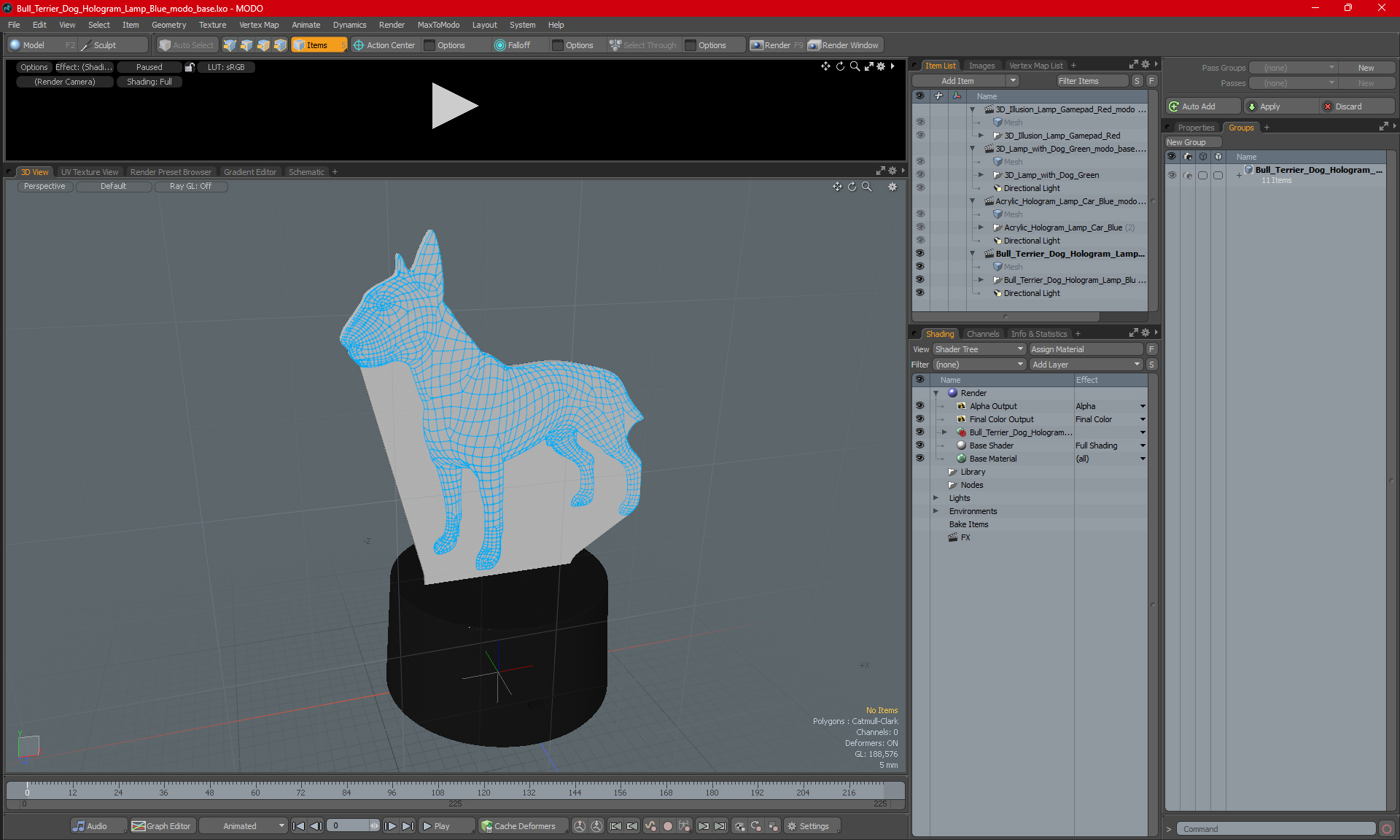This screenshot has width=1400, height=840.
Task: Click frame 120 on the timeline ruler
Action: [x=483, y=791]
